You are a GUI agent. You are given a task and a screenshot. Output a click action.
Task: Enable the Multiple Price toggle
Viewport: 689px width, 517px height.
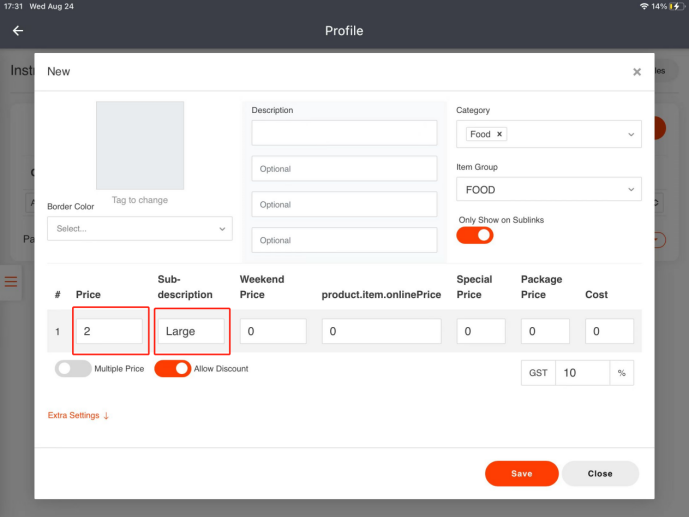click(73, 368)
